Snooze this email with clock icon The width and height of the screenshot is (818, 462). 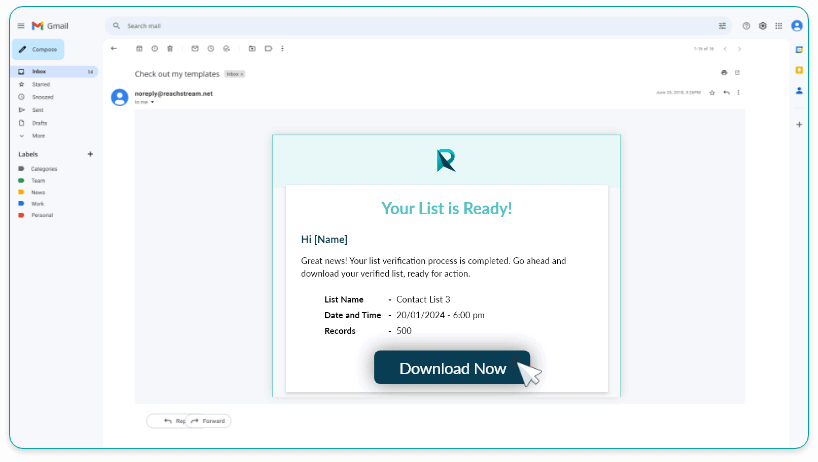point(211,48)
